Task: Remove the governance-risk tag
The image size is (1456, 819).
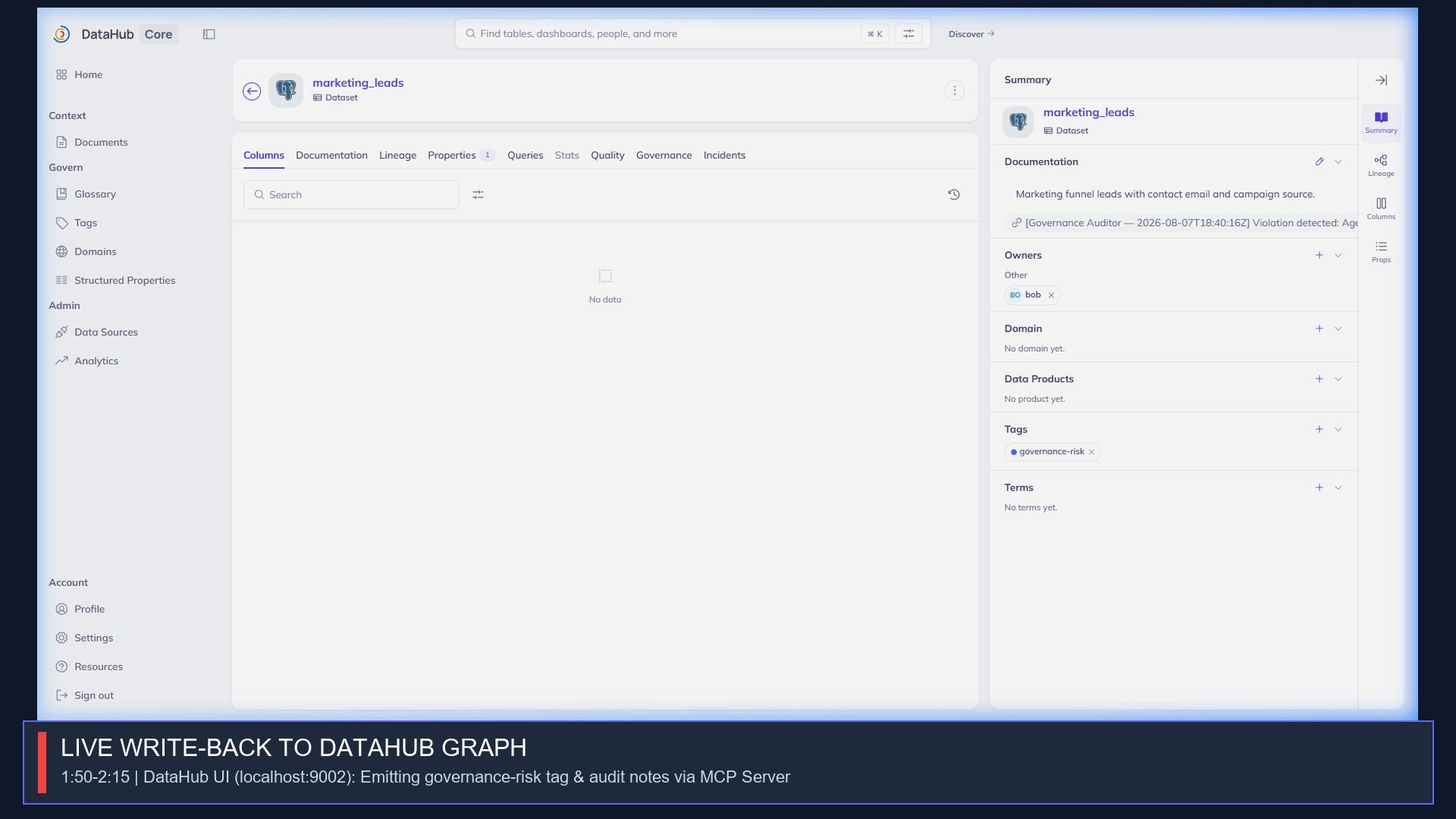Action: (1092, 452)
